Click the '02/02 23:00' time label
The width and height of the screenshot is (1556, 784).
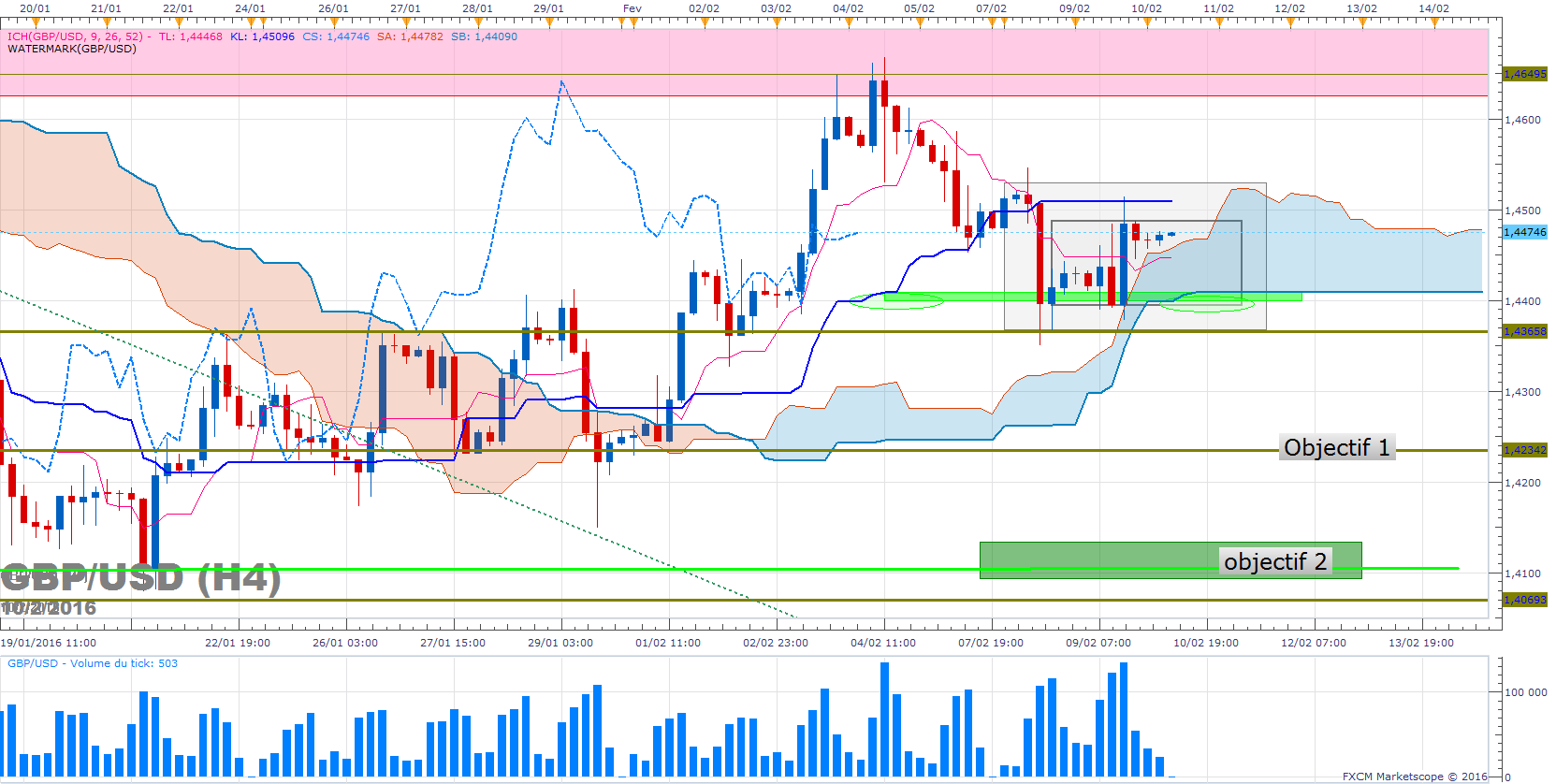coord(776,643)
